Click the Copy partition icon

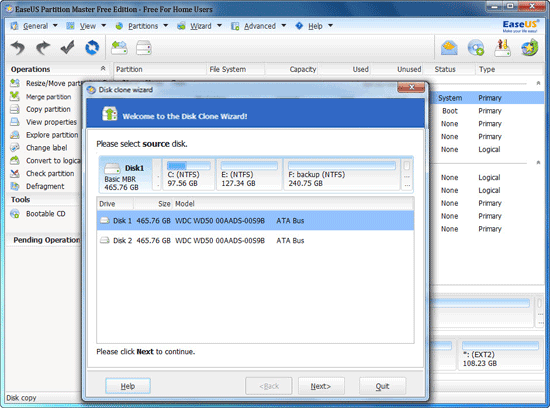click(x=15, y=109)
